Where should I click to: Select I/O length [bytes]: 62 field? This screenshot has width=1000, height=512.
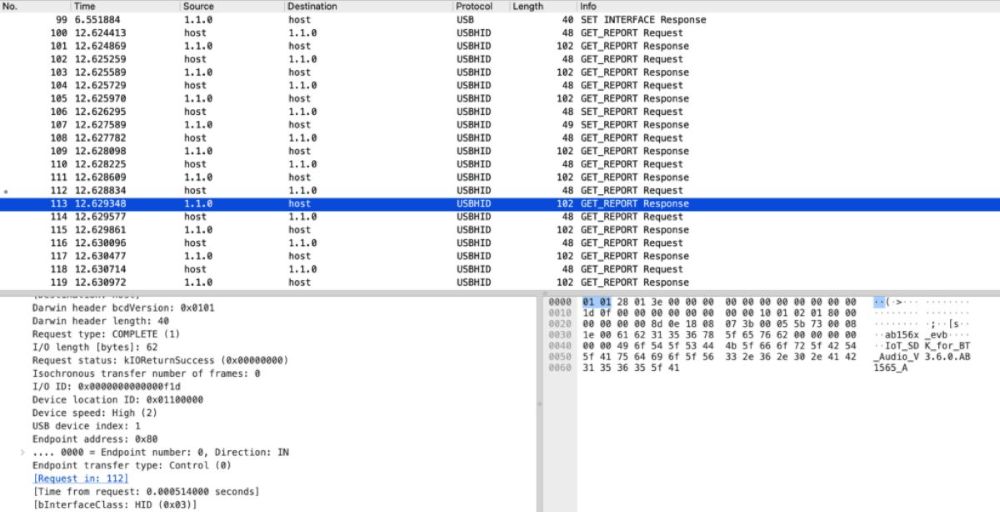94,347
